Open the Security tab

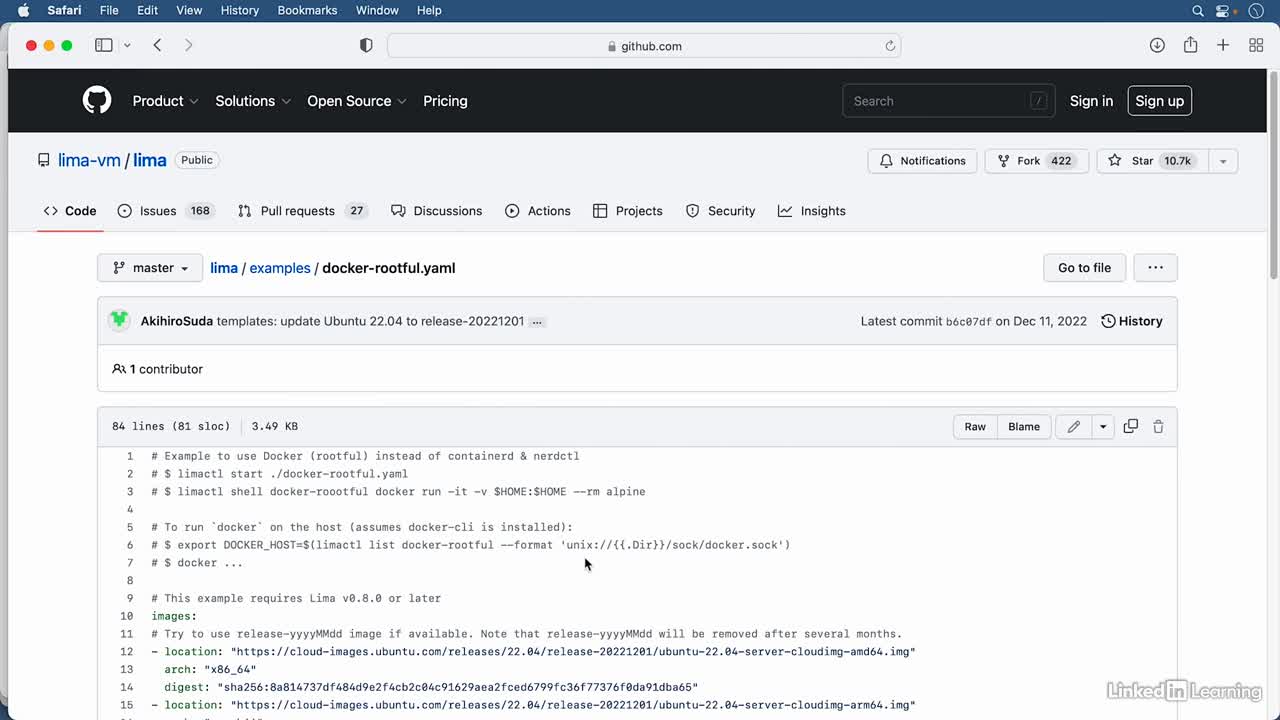click(721, 211)
